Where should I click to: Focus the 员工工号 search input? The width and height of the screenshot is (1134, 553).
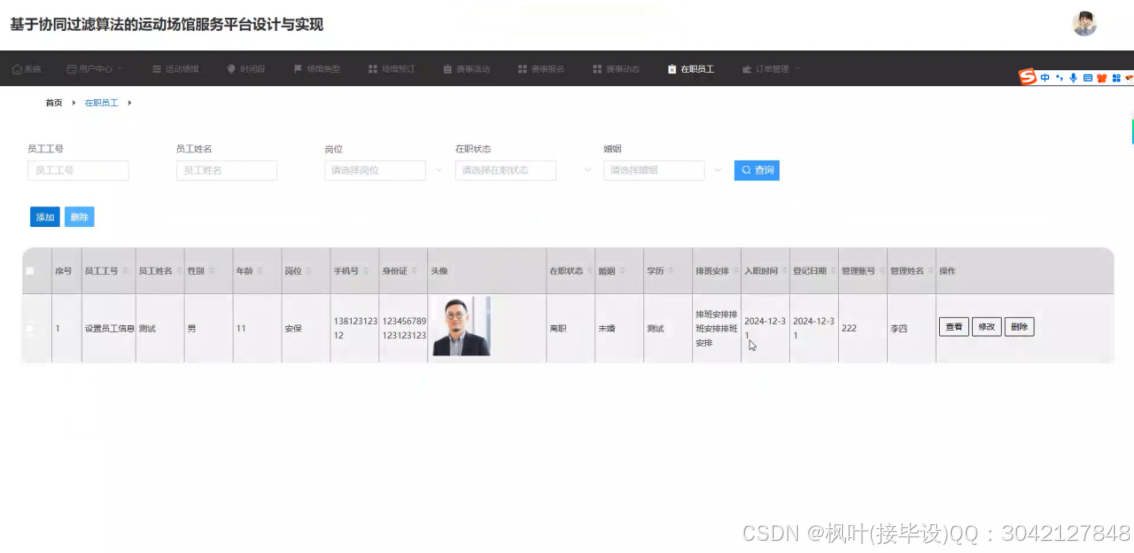(78, 171)
